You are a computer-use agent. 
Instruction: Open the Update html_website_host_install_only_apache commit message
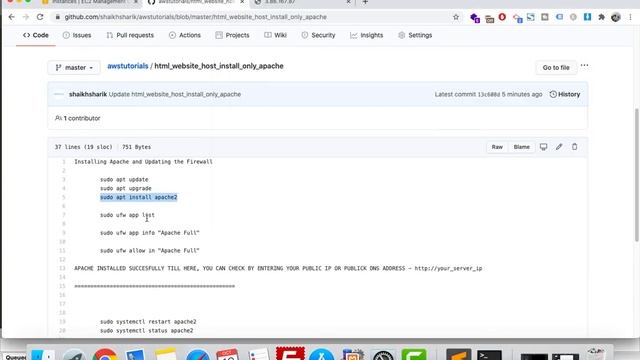(175, 94)
